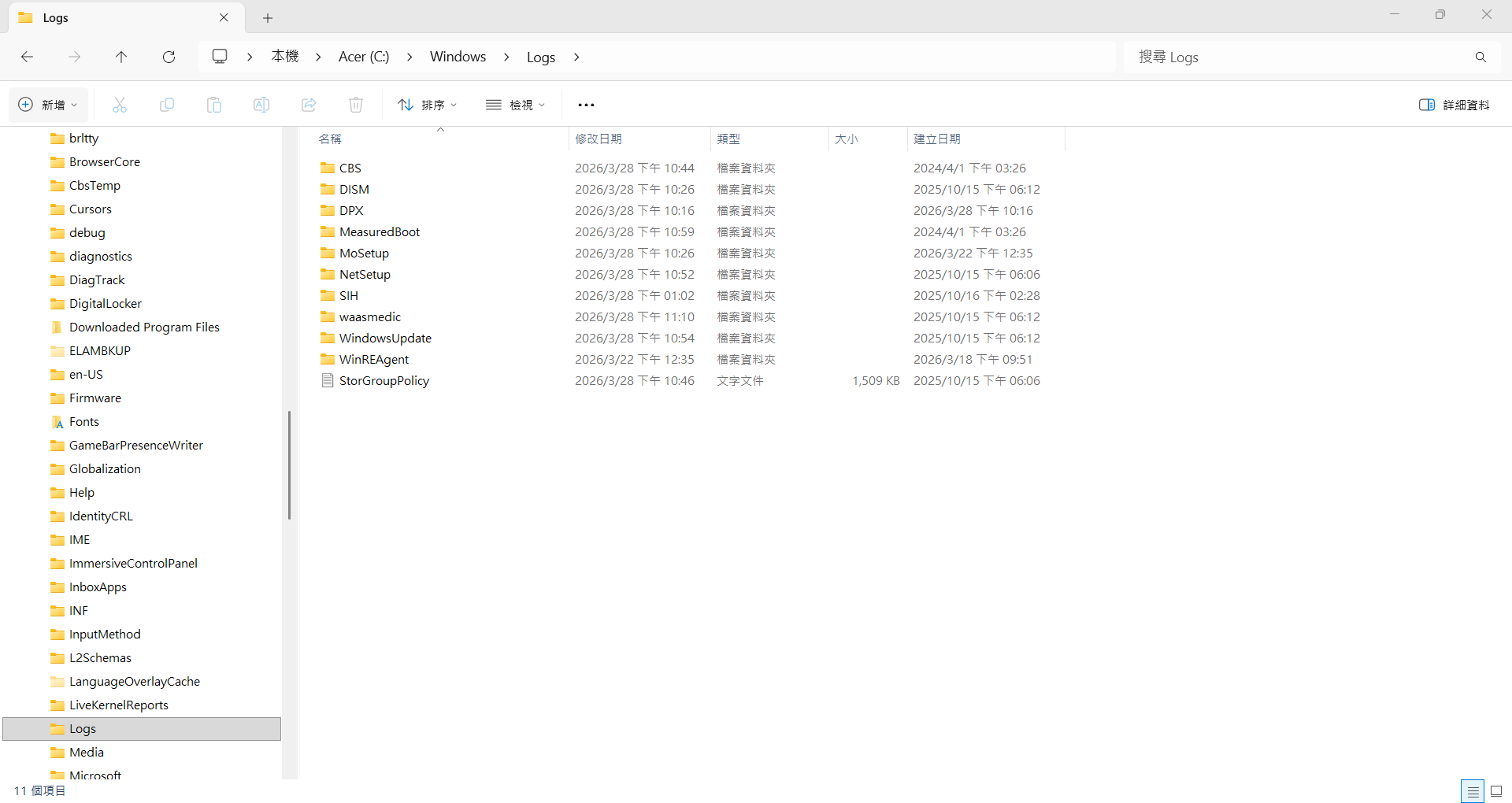This screenshot has height=803, width=1512.
Task: Click the Rename icon in toolbar
Action: click(261, 105)
